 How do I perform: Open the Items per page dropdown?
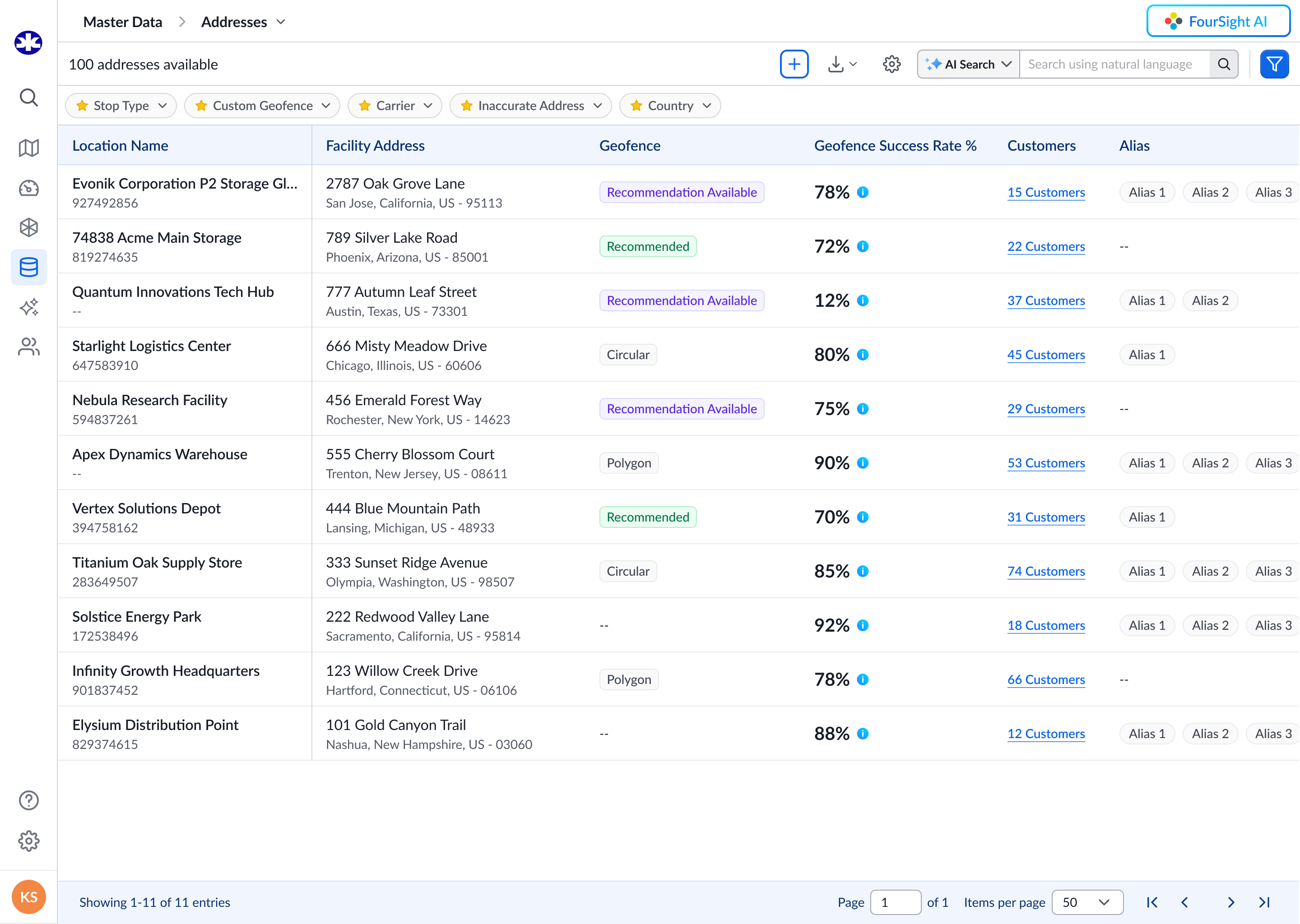[x=1087, y=902]
